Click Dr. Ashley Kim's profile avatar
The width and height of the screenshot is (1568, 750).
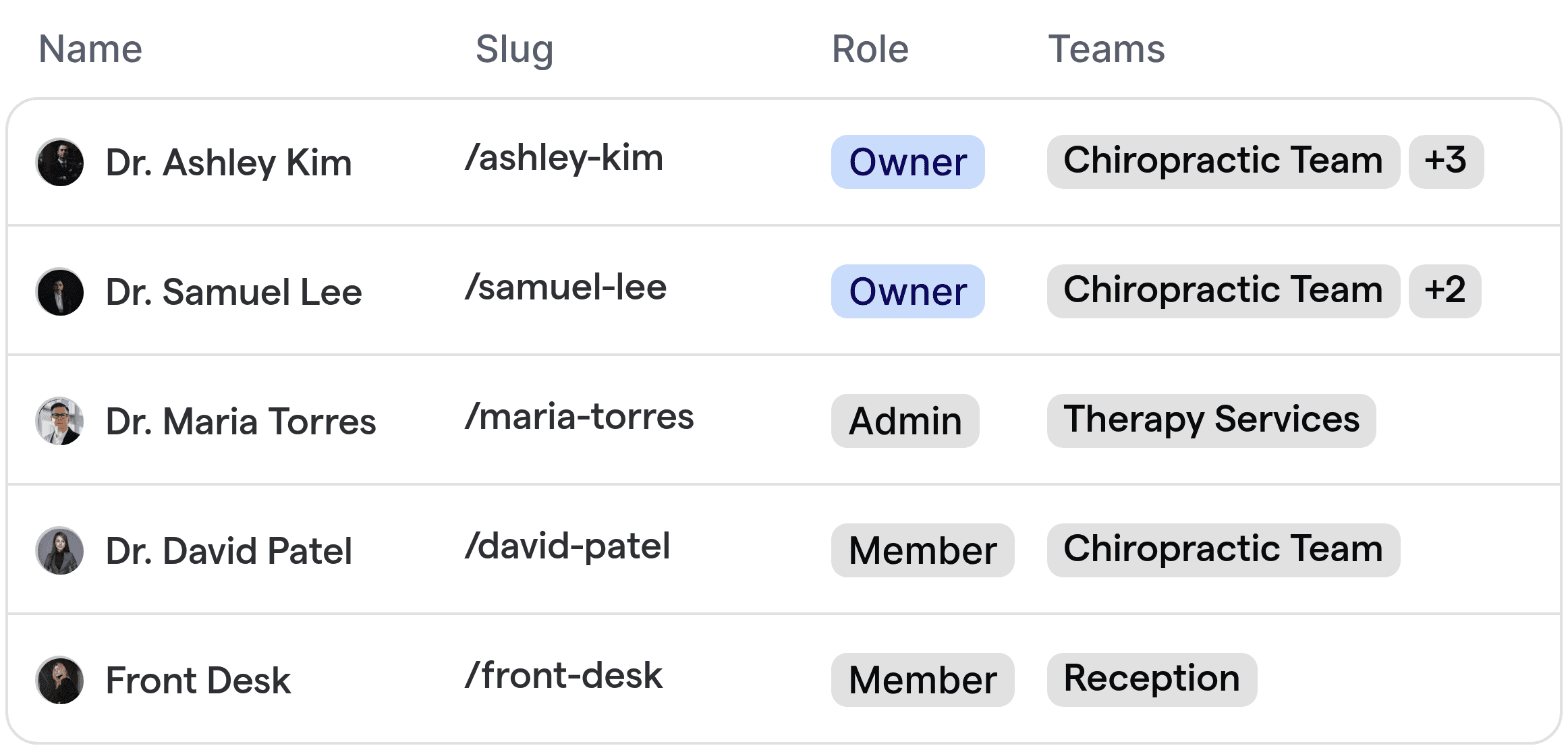tap(59, 162)
